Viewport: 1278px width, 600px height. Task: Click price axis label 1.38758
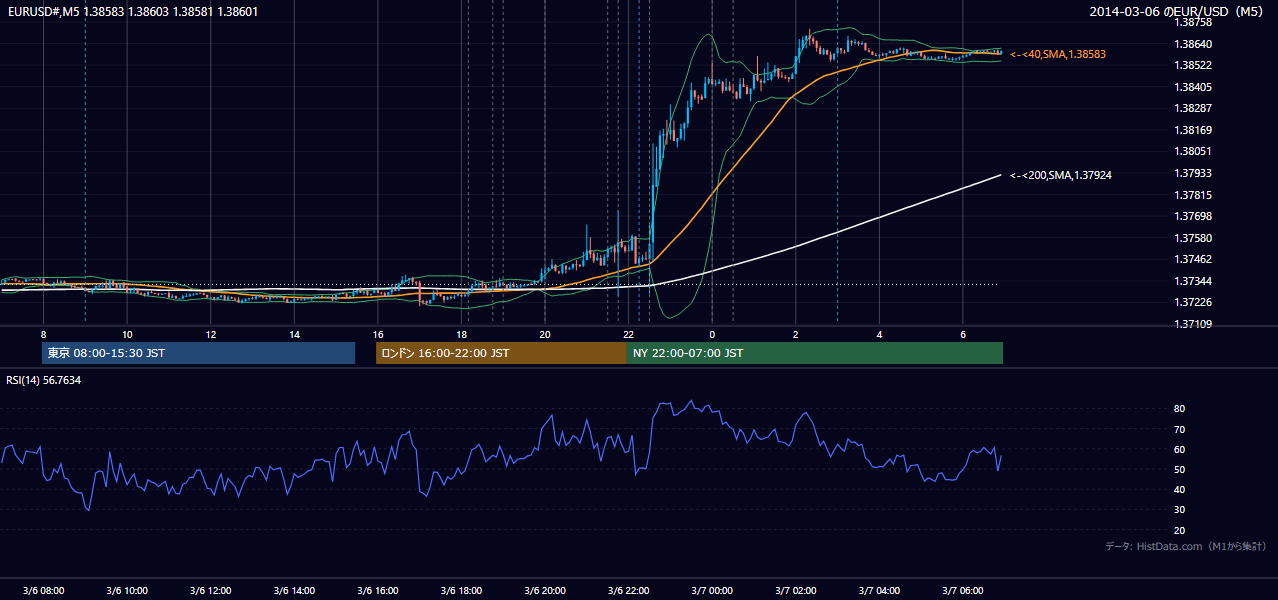(1192, 22)
